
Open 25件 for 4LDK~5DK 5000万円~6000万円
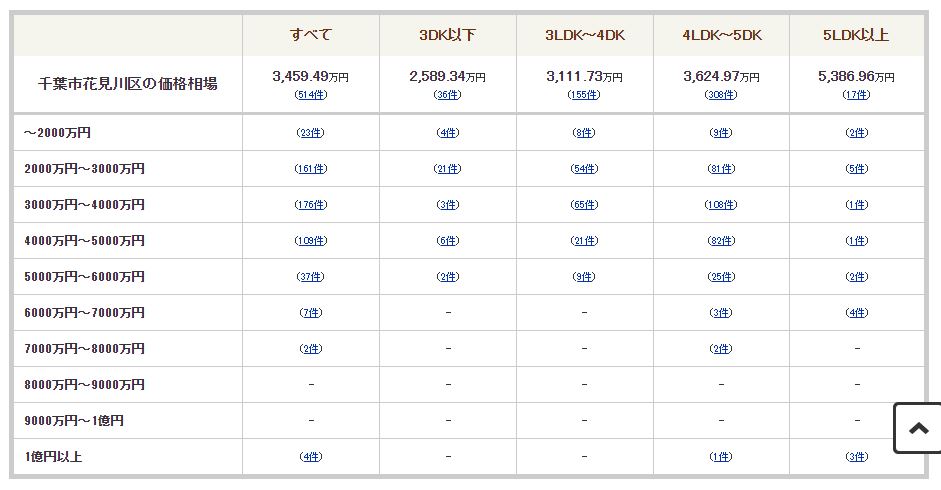coord(721,277)
